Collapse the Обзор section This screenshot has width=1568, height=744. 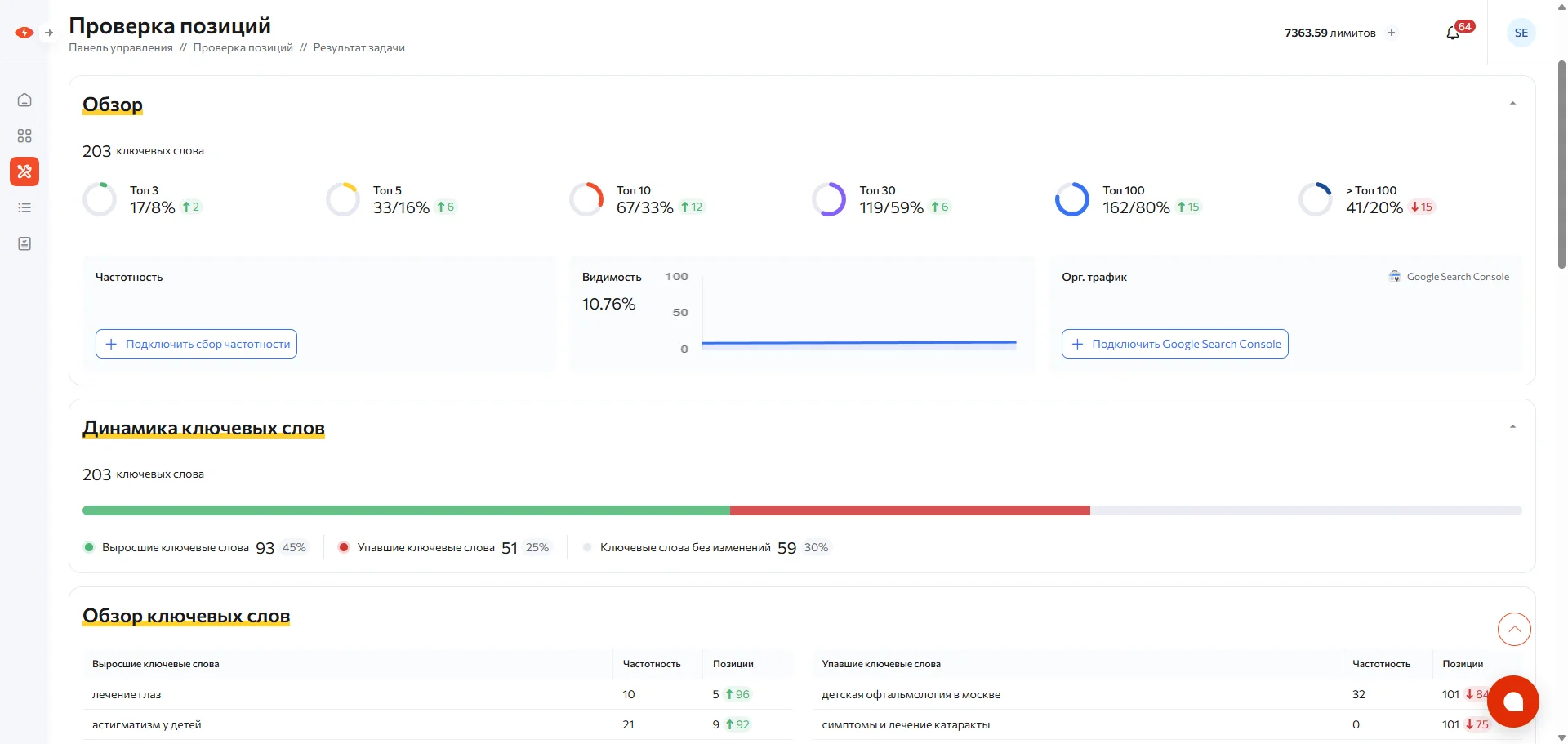[1512, 104]
